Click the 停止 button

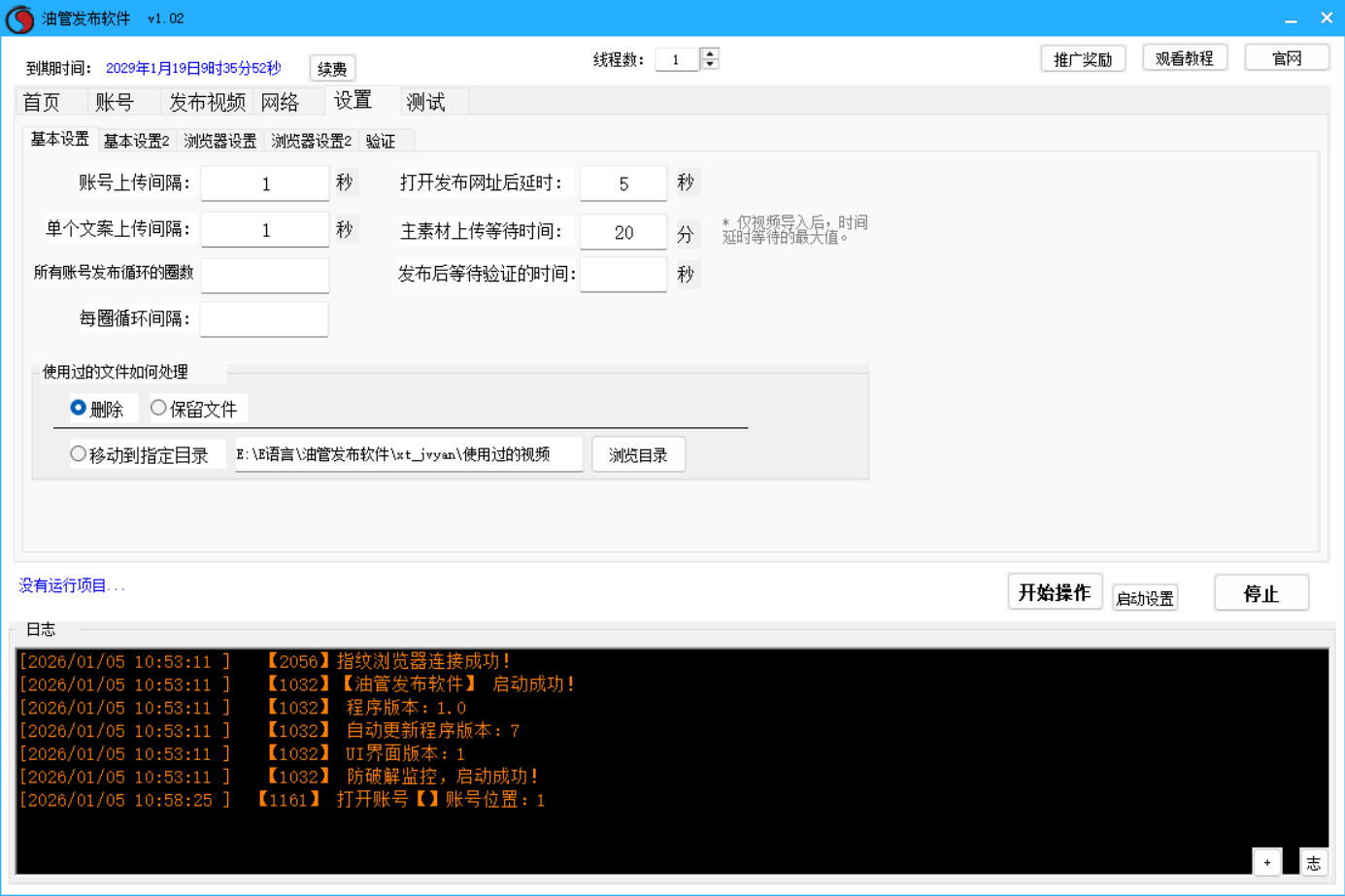(1261, 593)
